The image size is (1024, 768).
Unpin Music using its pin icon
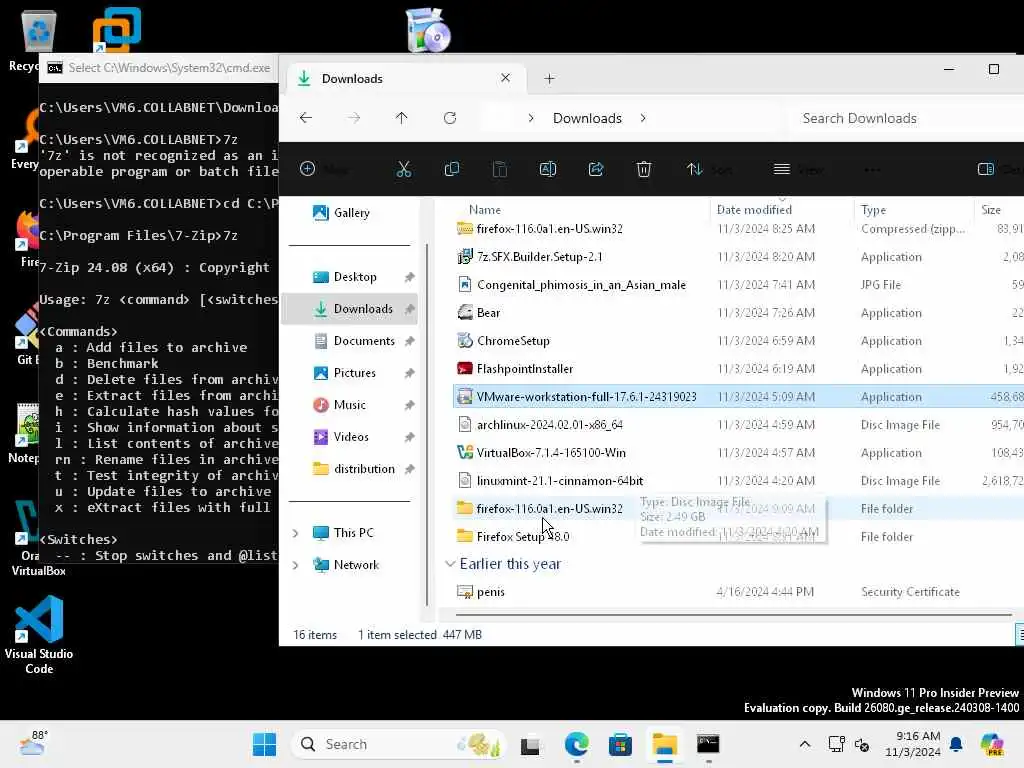409,405
